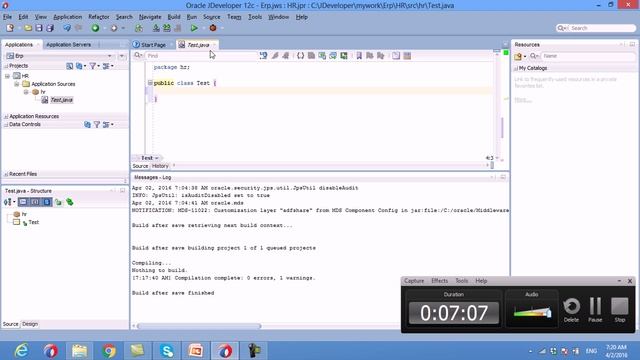Collapse Application Sources folder node
The image size is (640, 360).
pos(17,84)
